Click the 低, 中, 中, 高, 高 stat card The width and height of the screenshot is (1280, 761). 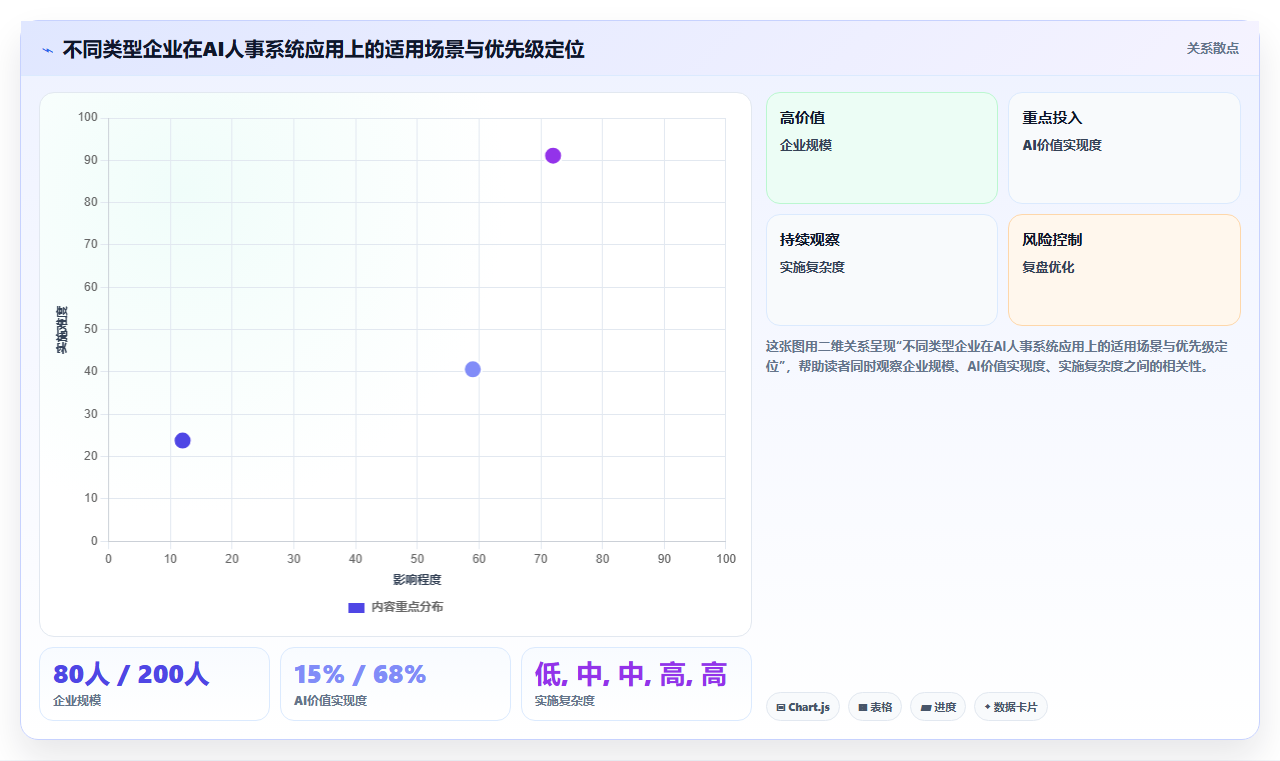coord(636,684)
